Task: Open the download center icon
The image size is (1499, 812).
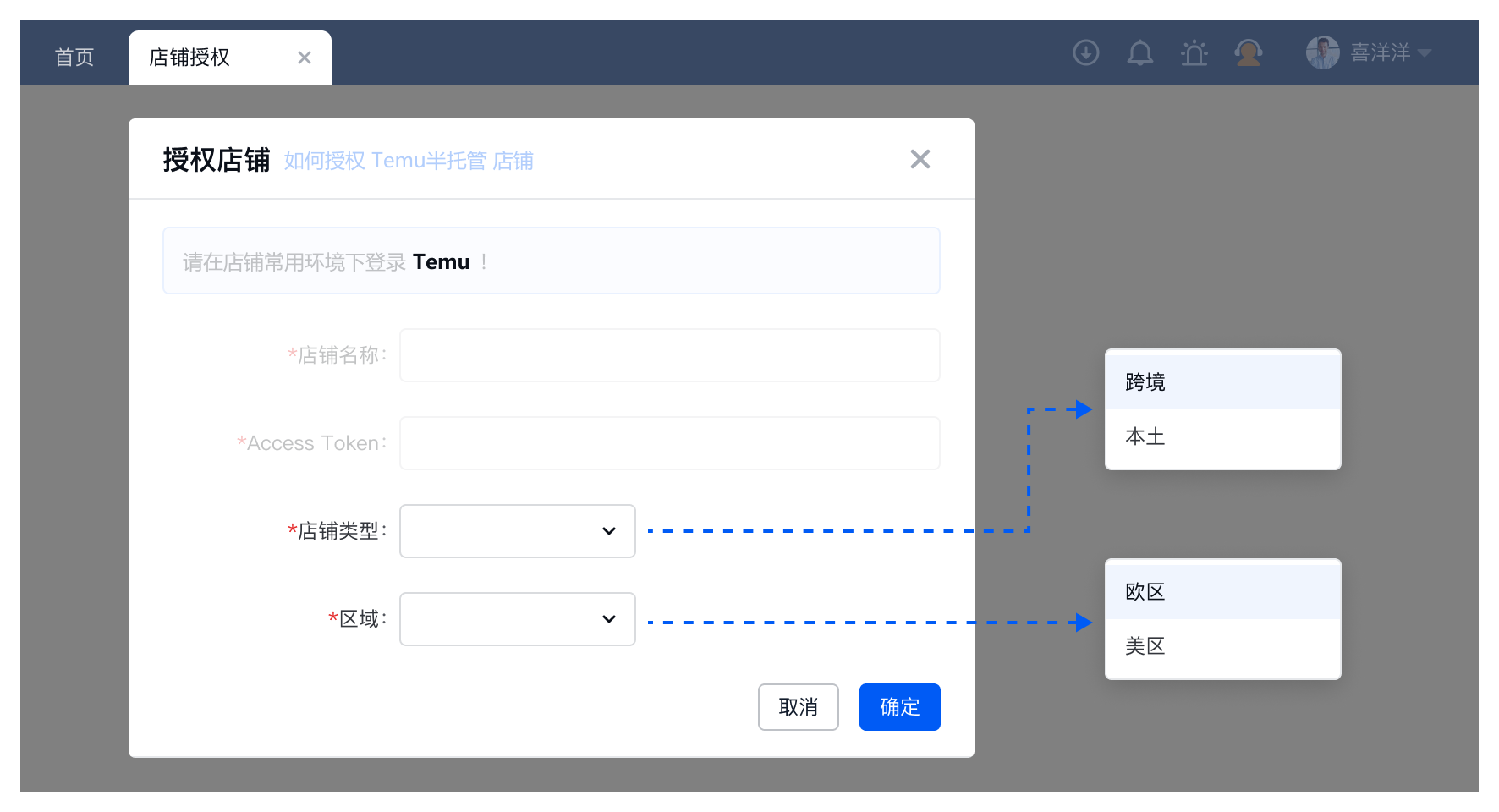Action: 1085,52
